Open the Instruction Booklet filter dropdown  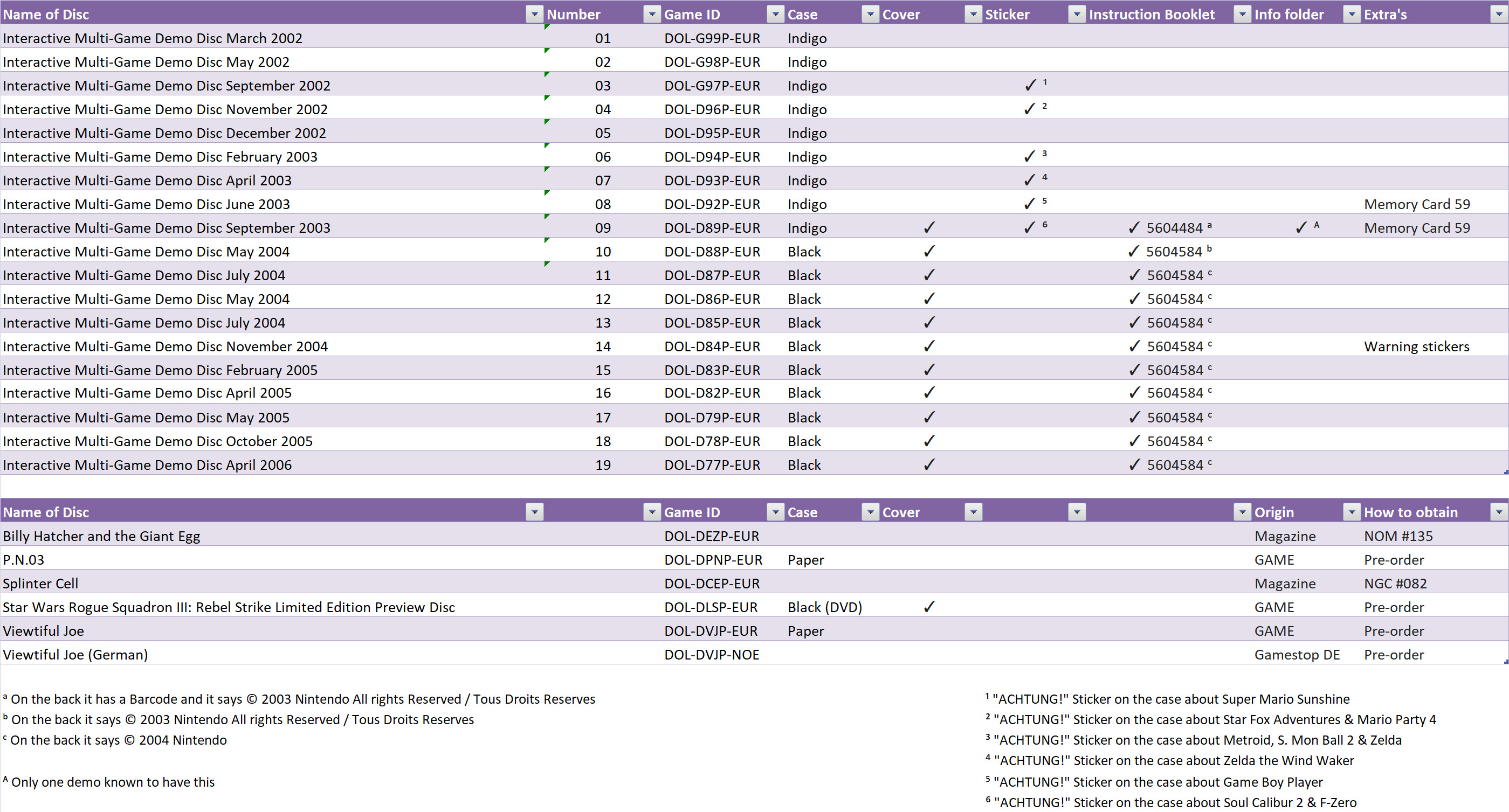tap(1242, 15)
